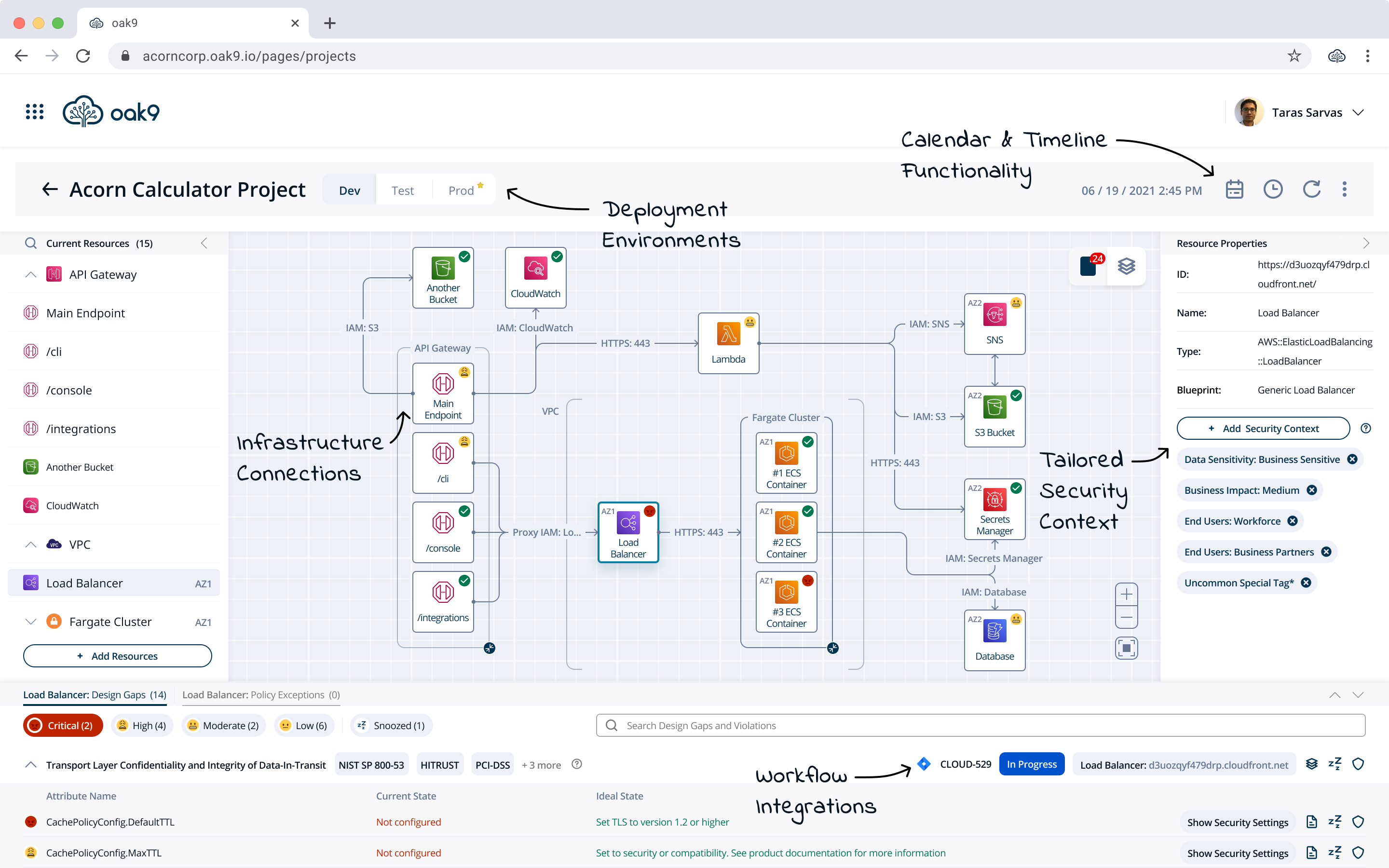Collapse the API Gateway resource group
This screenshot has height=868, width=1389.
tap(31, 274)
